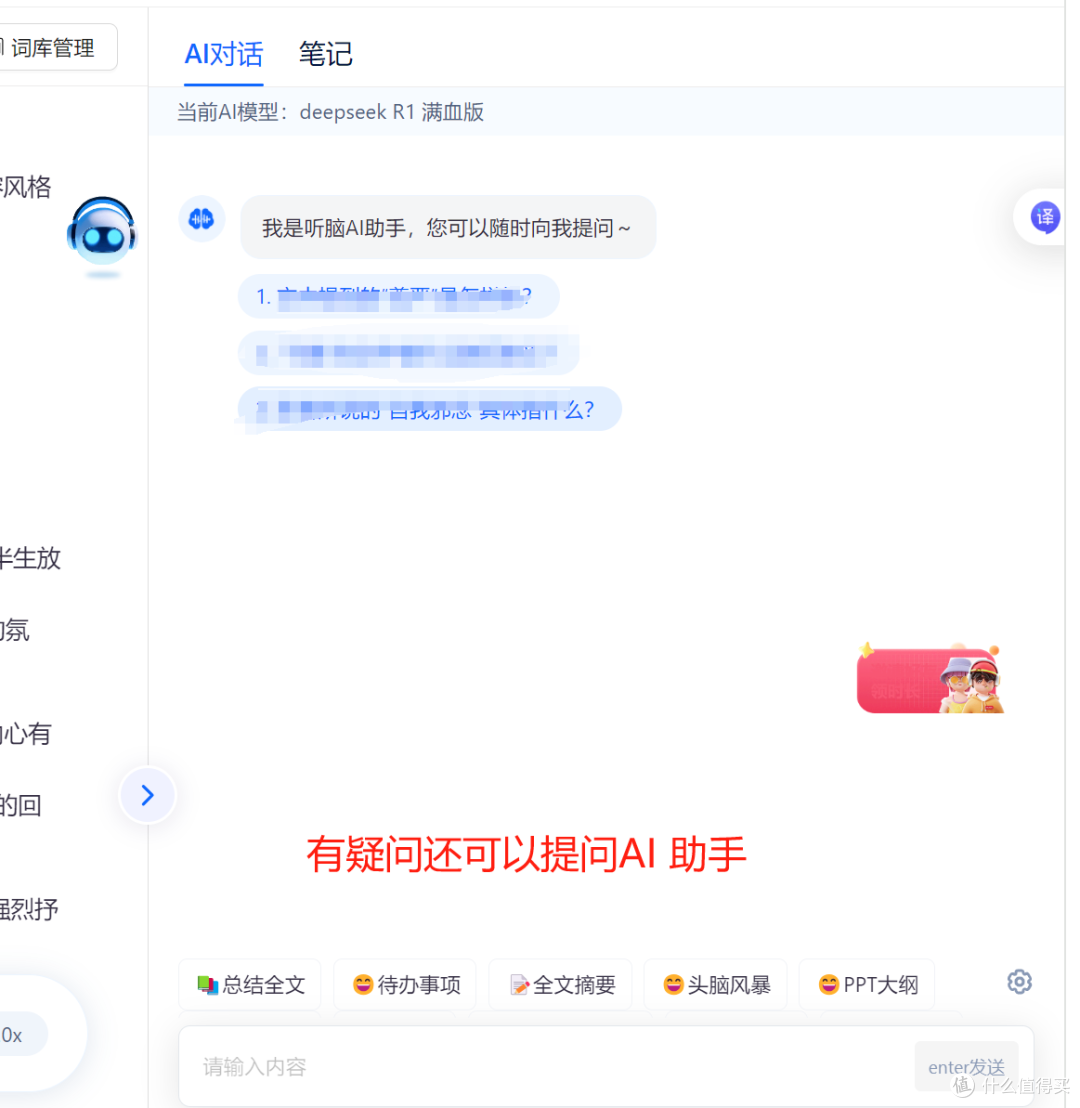Focus the 请输入内容 message input

[x=544, y=1066]
